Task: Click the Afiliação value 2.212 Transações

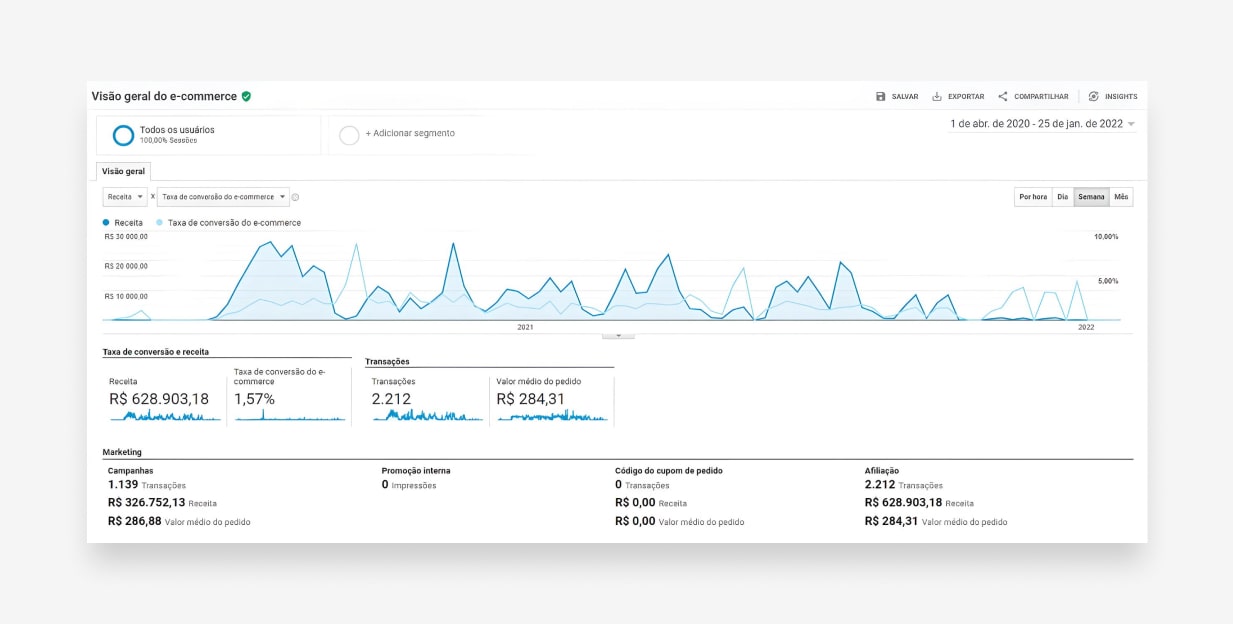Action: point(905,485)
